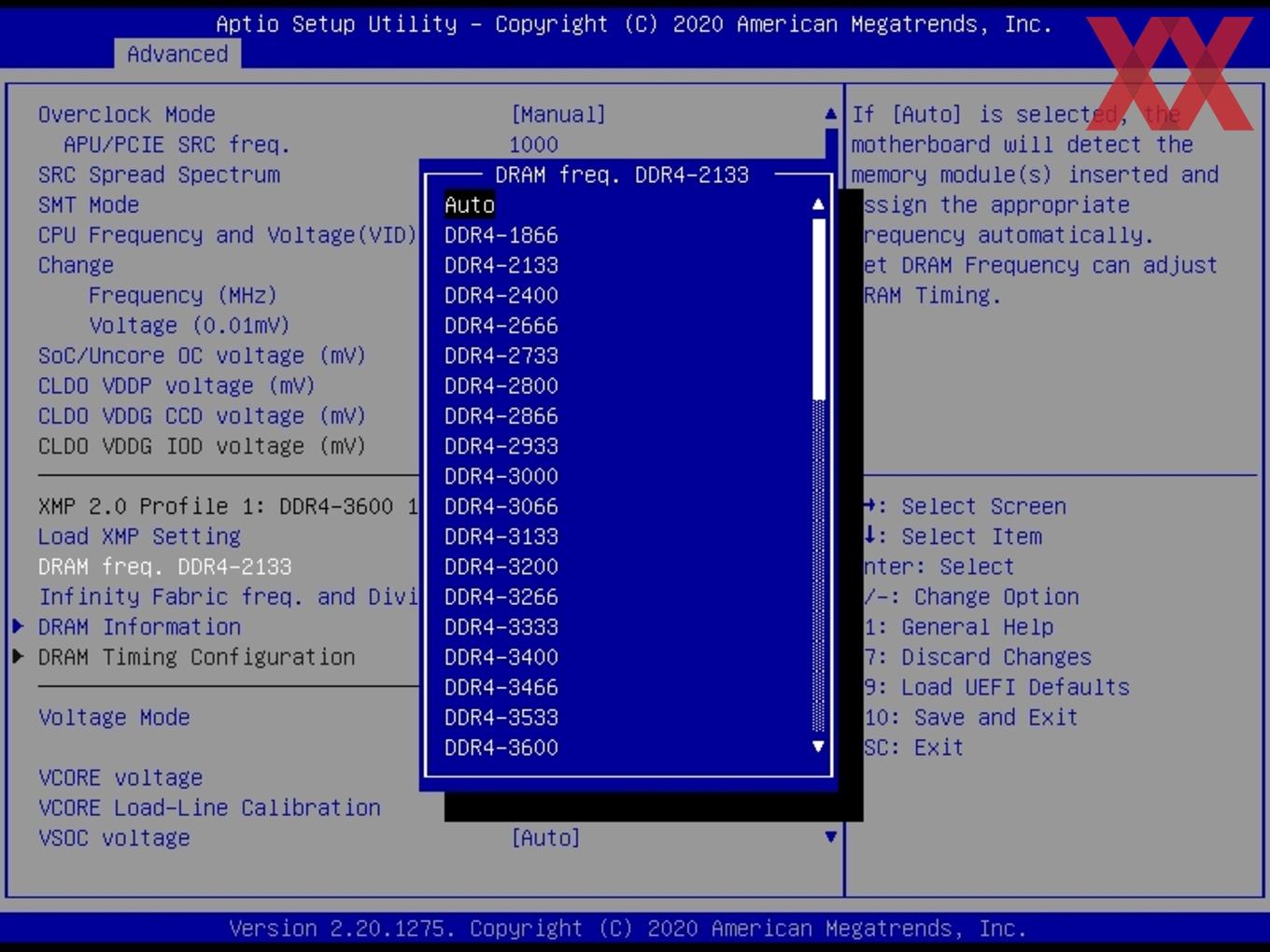Select VCORE Load-Line Calibration setting
Image resolution: width=1270 pixels, height=952 pixels.
(209, 808)
